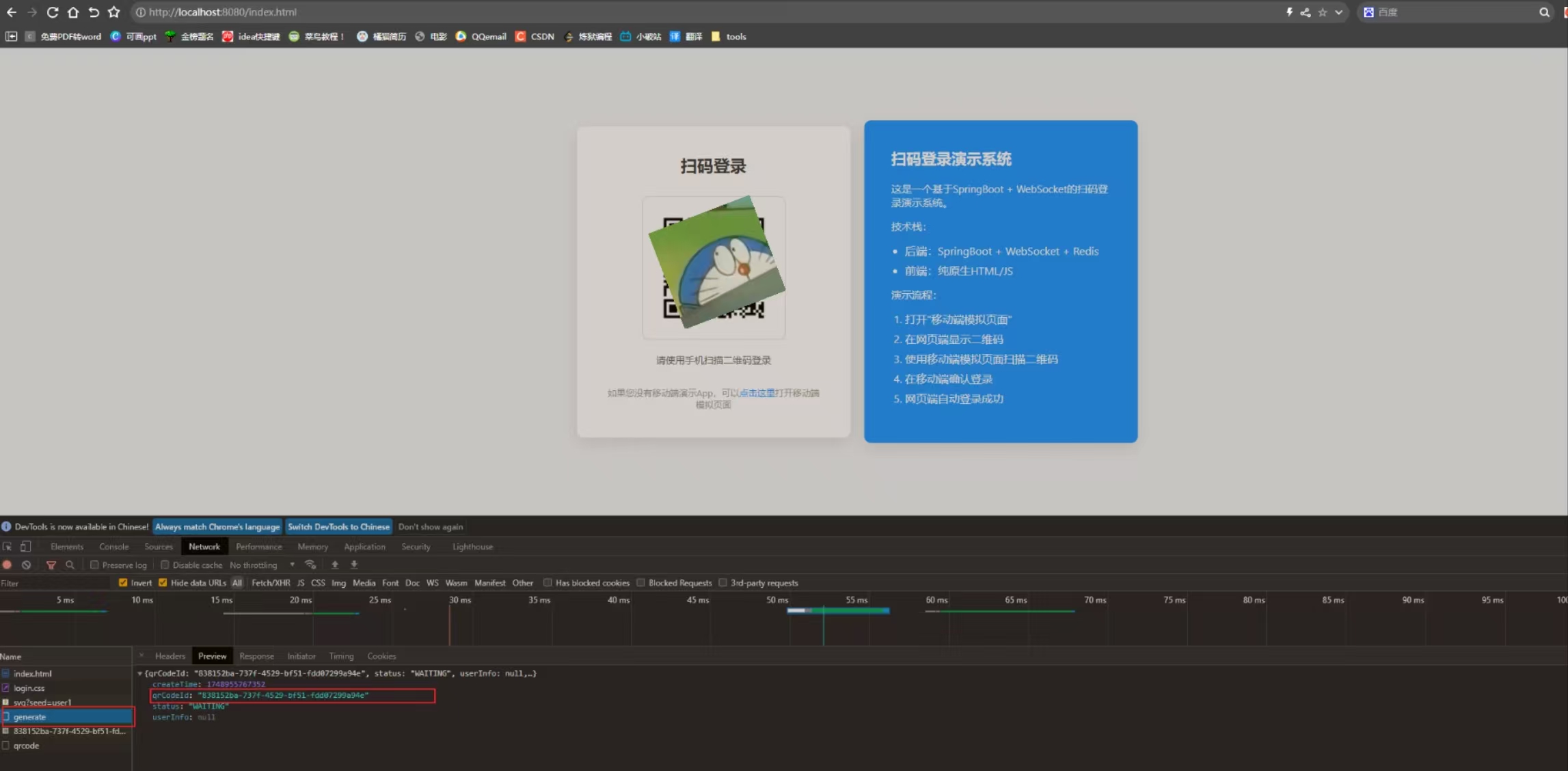This screenshot has width=1568, height=771.
Task: Switch to the Lighthouse tab
Action: point(472,547)
